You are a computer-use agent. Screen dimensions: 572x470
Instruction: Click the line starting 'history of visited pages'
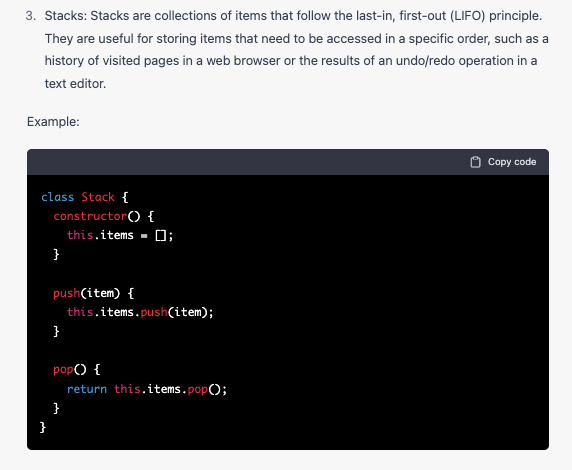pyautogui.click(x=291, y=61)
